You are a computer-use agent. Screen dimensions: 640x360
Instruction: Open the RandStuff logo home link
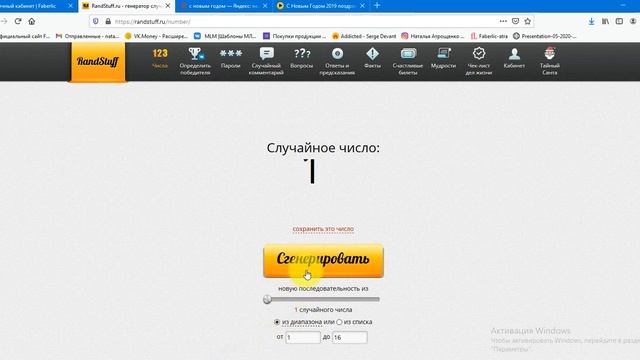(98, 62)
